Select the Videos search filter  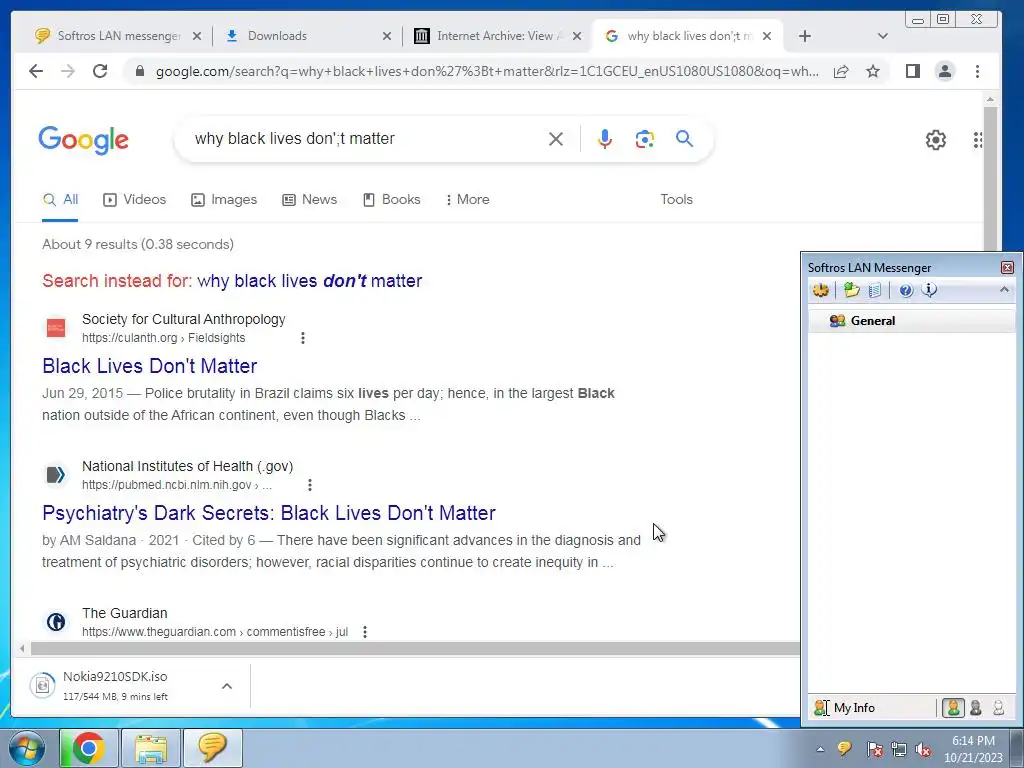pyautogui.click(x=135, y=200)
